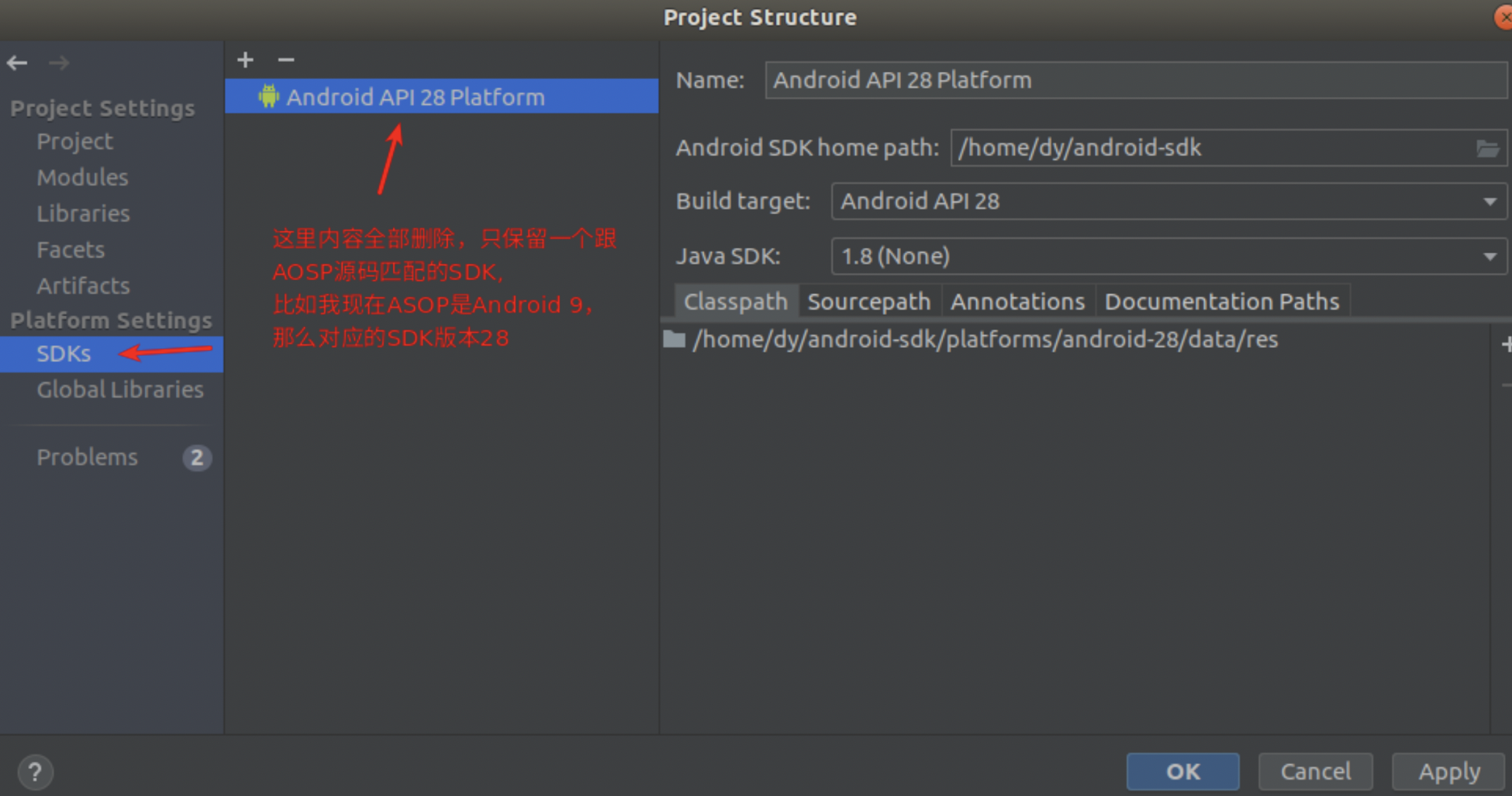Dismiss dialog with Cancel button
This screenshot has width=1512, height=796.
[1315, 772]
